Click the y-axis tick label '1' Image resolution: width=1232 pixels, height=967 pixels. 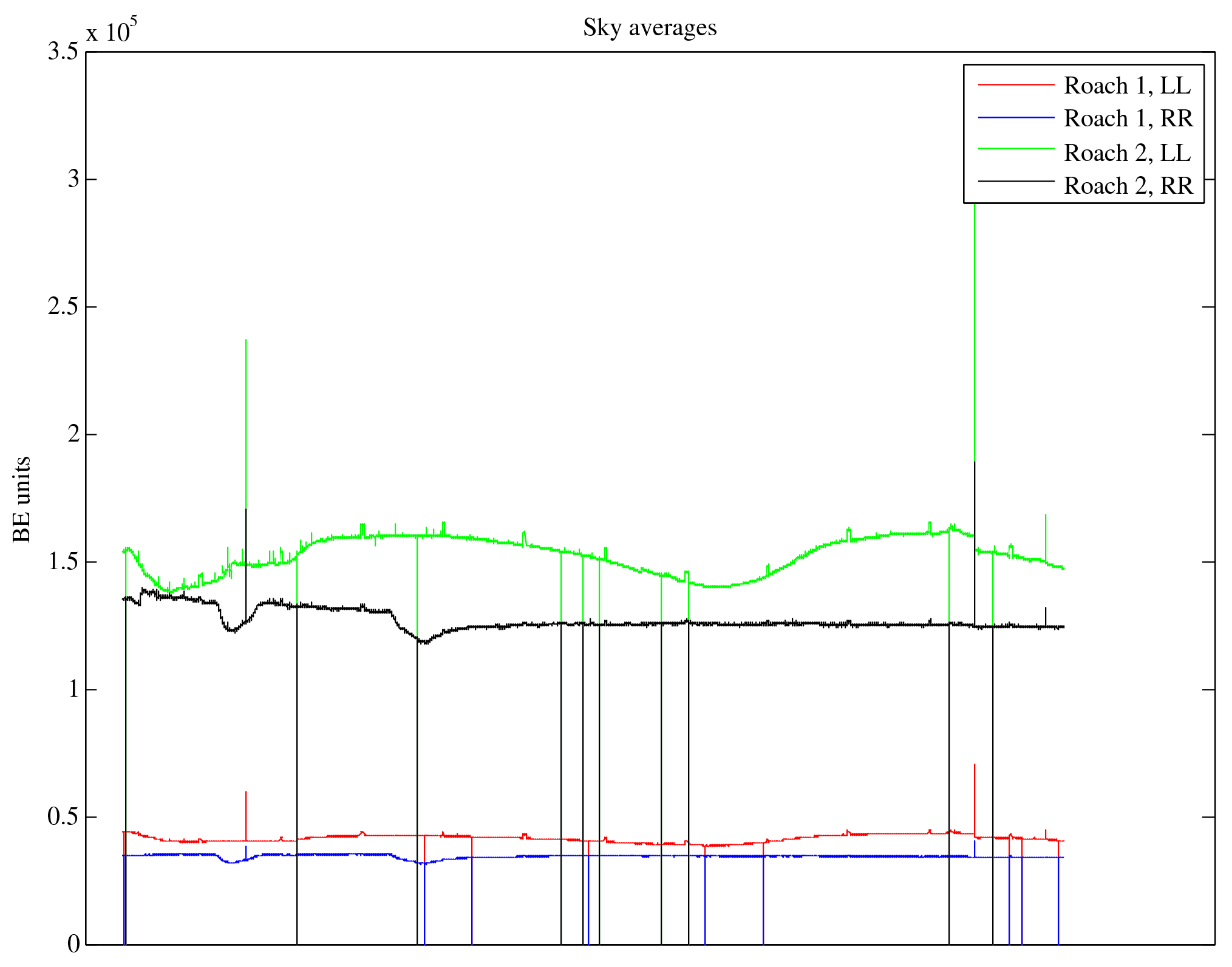coord(73,689)
